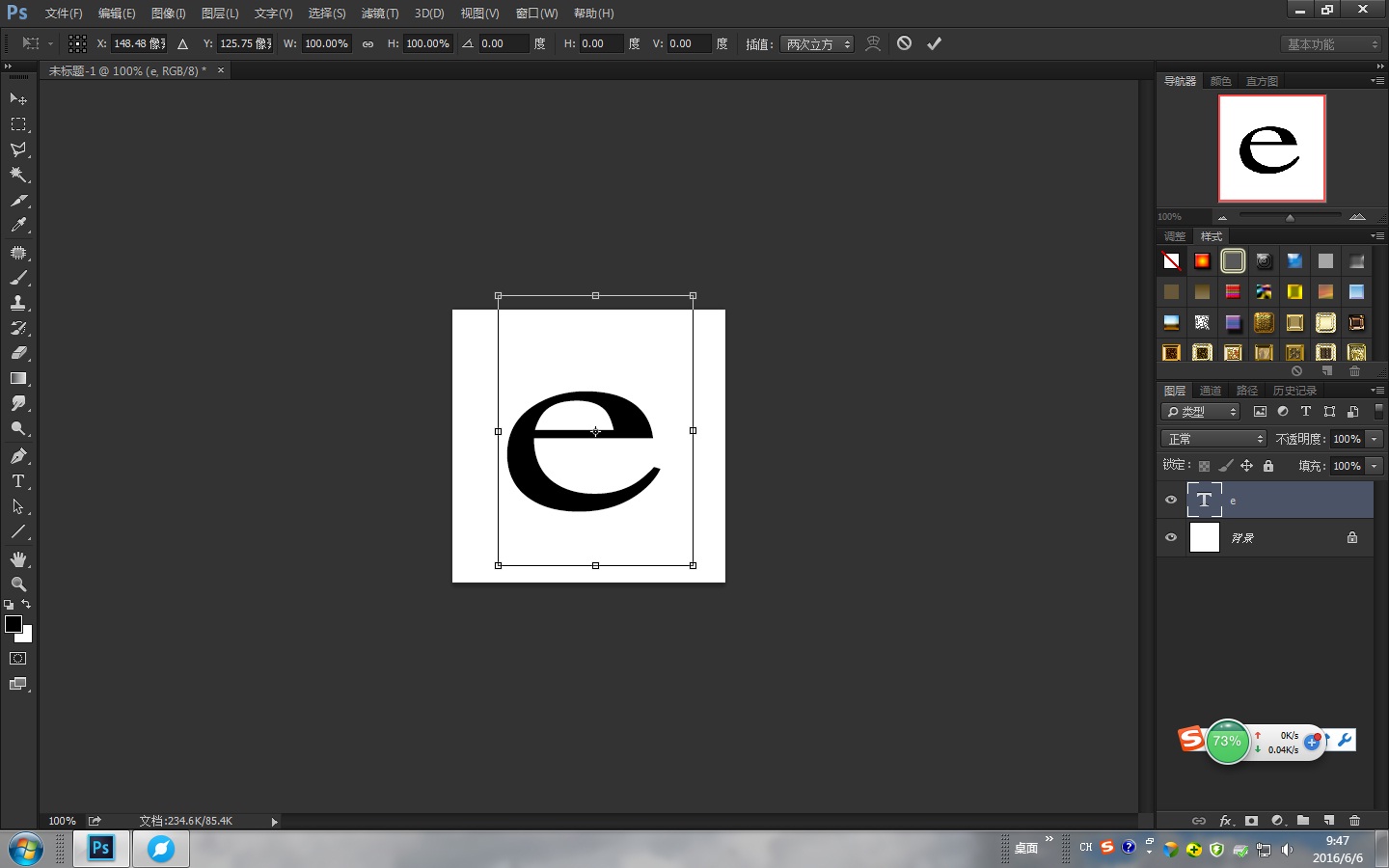Screen dimensions: 1389x868
Task: Delete the current layer
Action: click(1355, 821)
